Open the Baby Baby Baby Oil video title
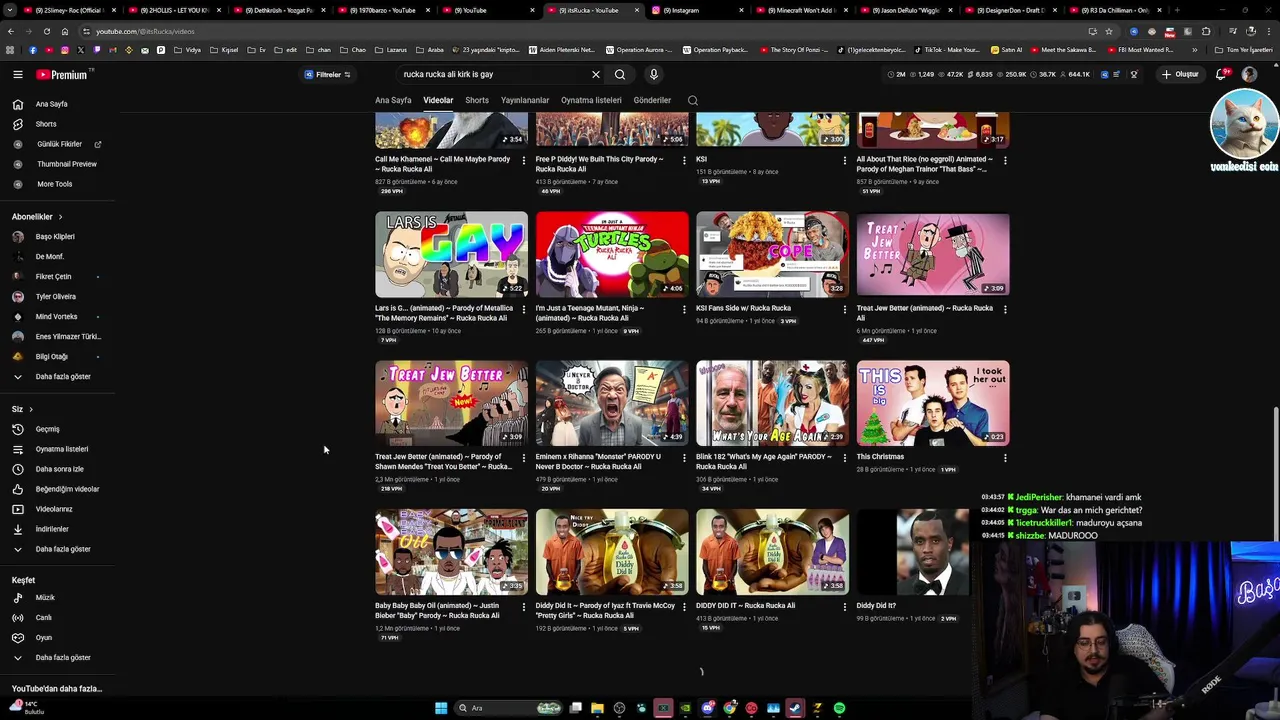Screen dimensions: 1280x720 (x=437, y=611)
